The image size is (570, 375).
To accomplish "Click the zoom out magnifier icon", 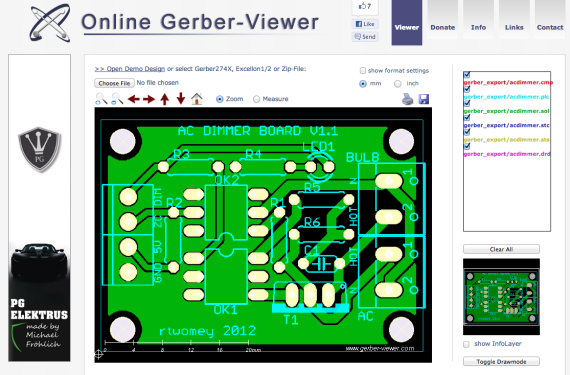I will pos(117,99).
